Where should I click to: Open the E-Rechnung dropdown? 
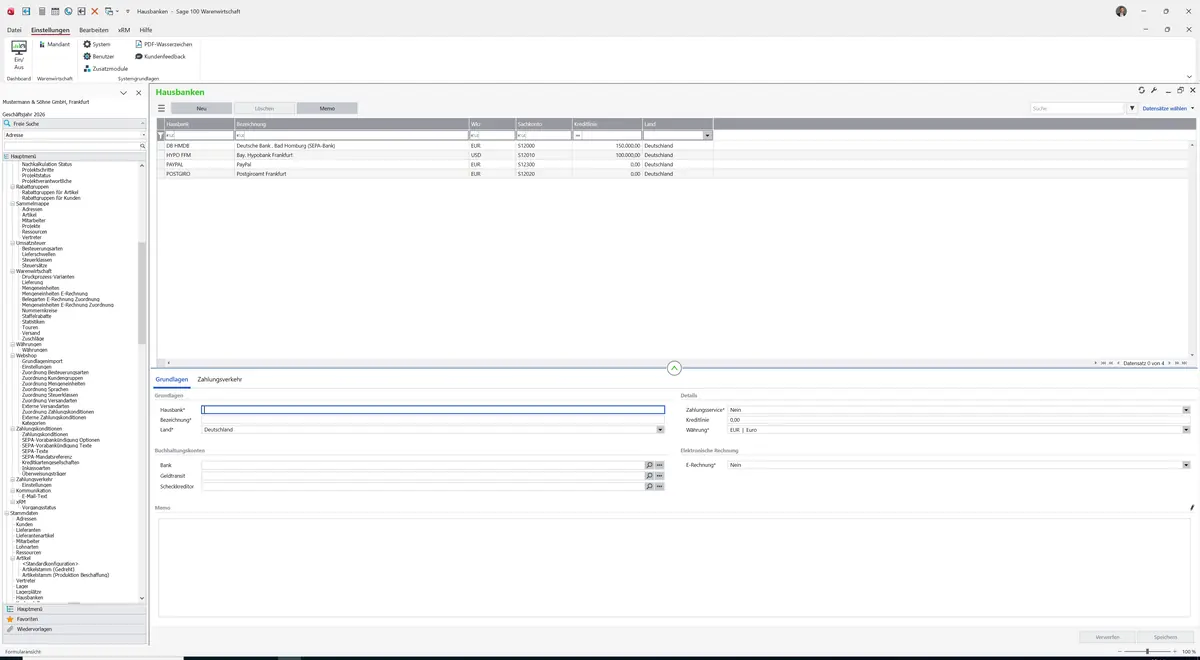point(1186,465)
